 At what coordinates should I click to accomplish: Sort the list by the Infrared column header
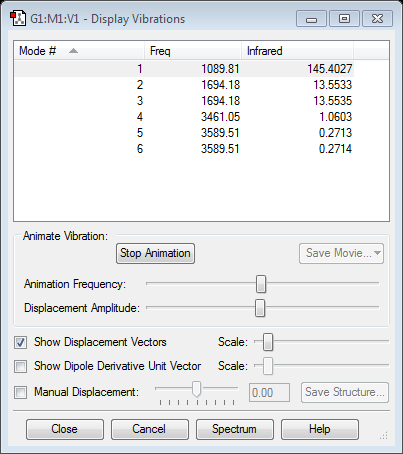tap(297, 51)
